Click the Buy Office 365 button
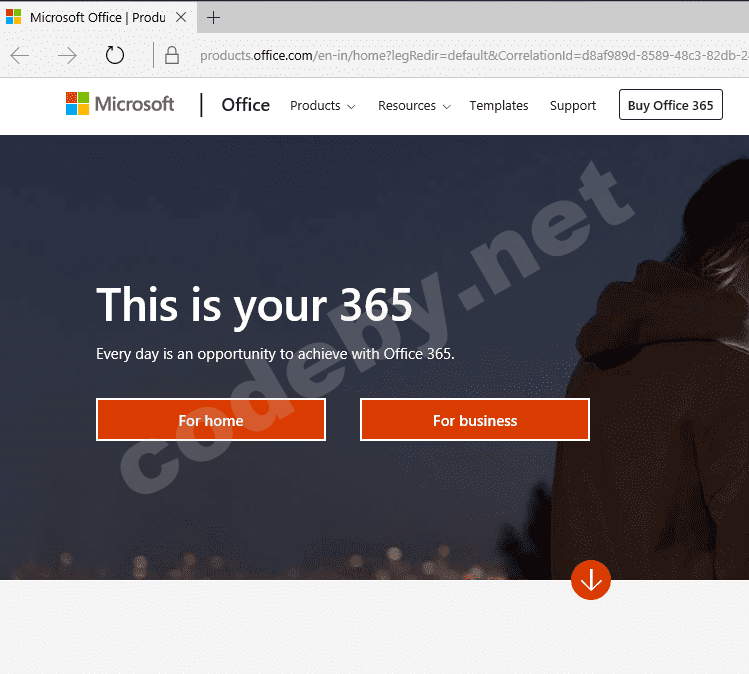Viewport: 749px width, 674px height. coord(671,105)
